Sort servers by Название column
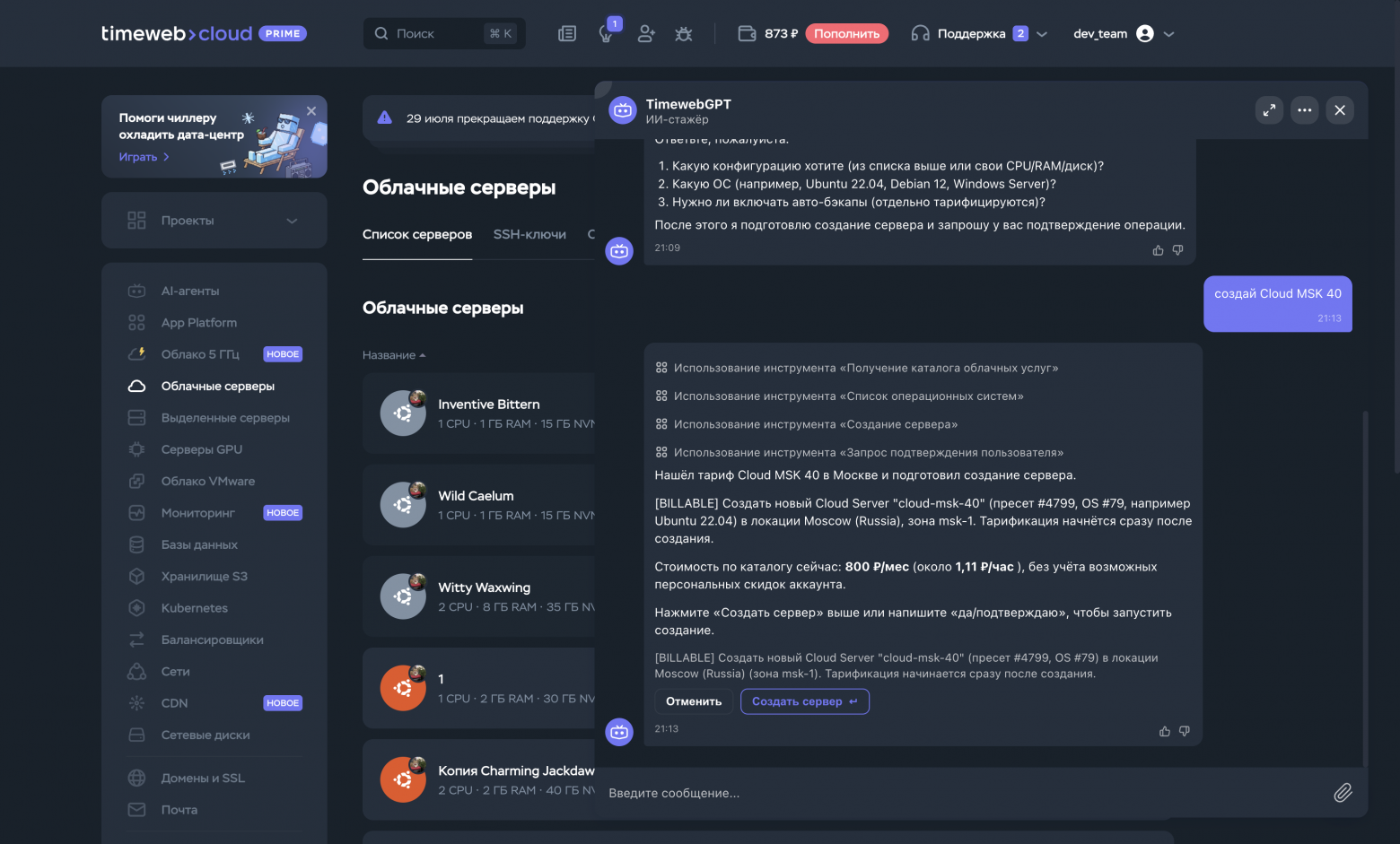Viewport: 1400px width, 844px height. click(x=394, y=355)
